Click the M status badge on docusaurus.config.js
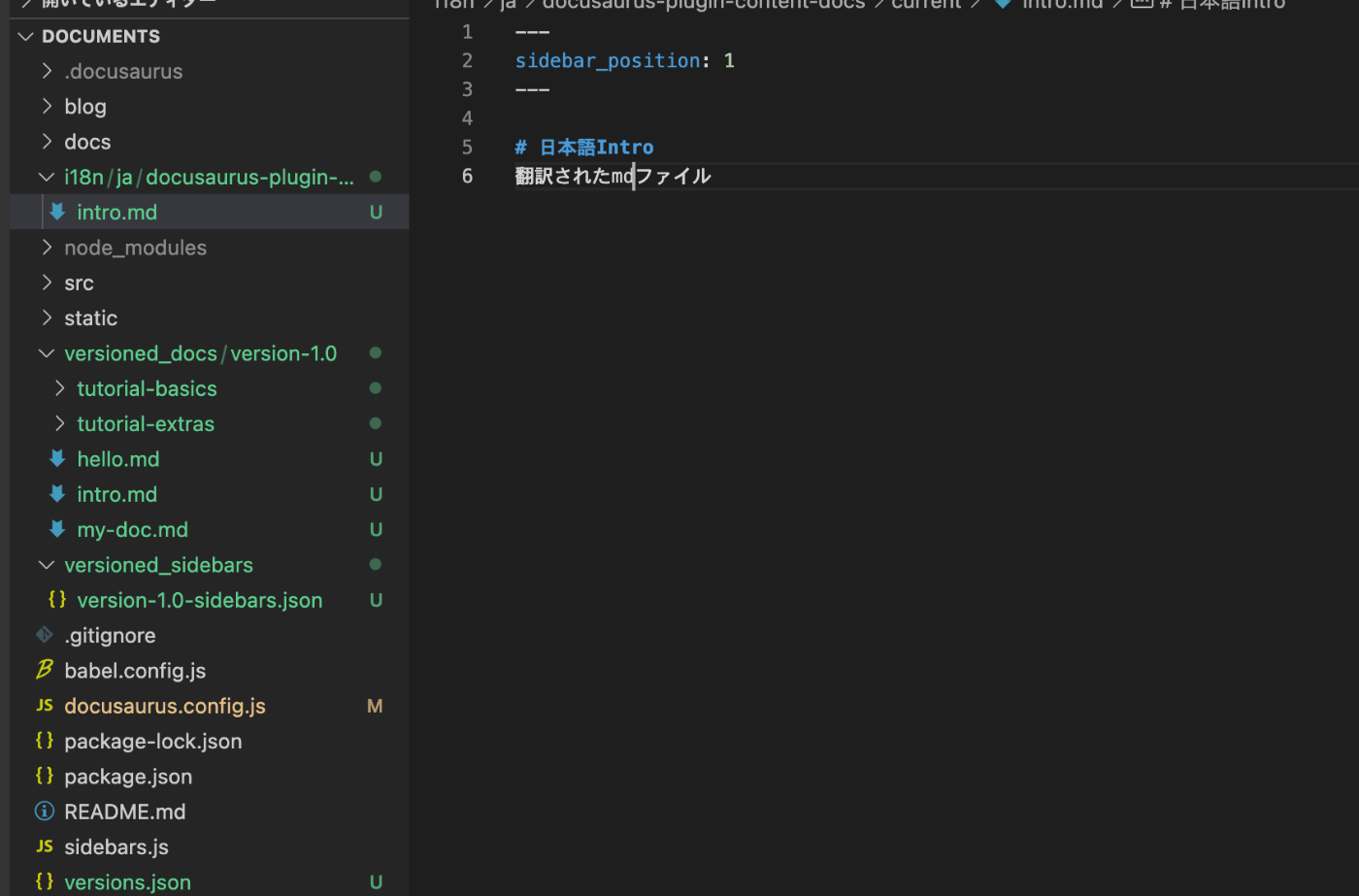 coord(375,706)
